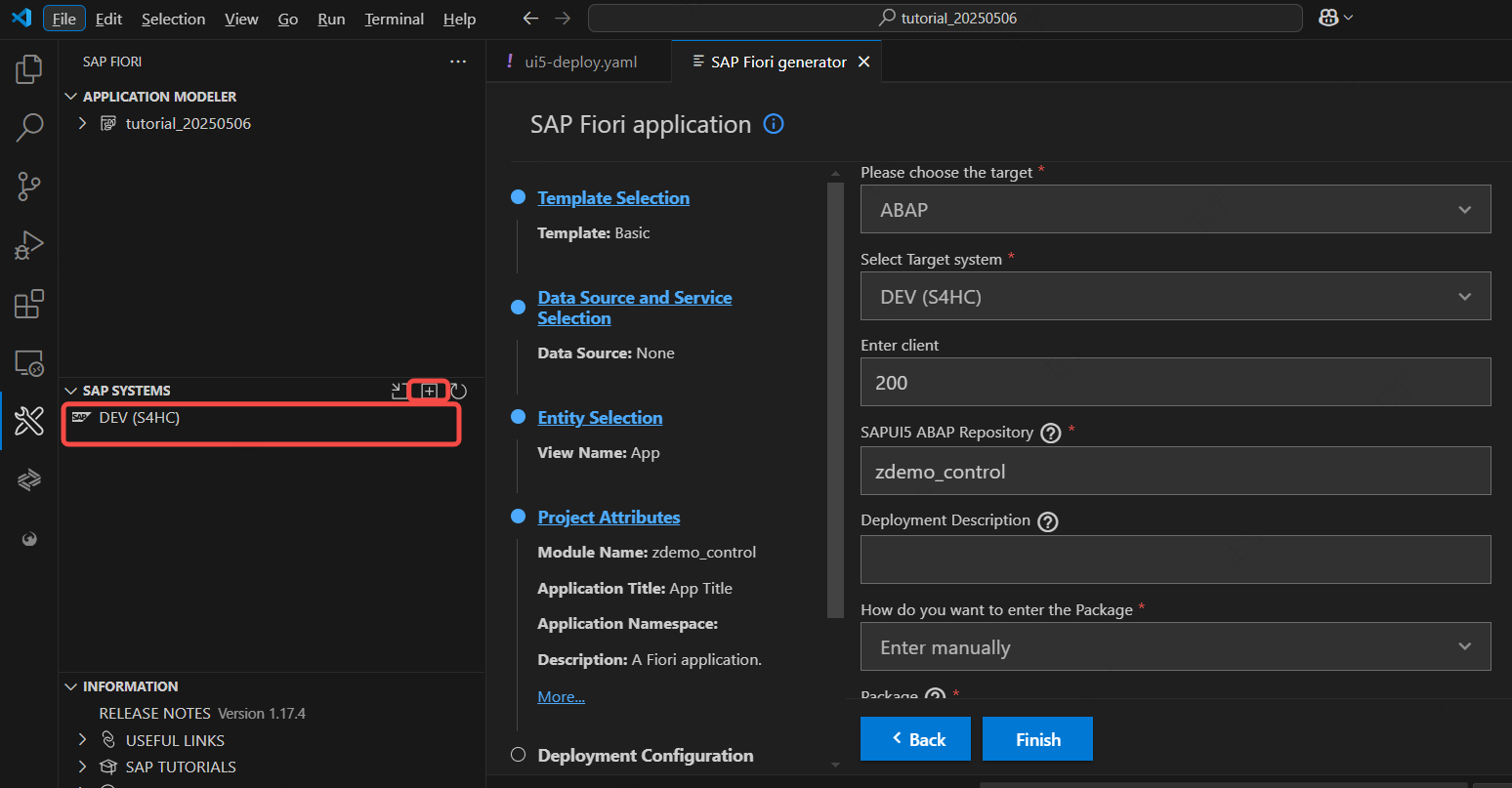
Task: Click the round flame icon in activity bar
Action: tap(29, 539)
